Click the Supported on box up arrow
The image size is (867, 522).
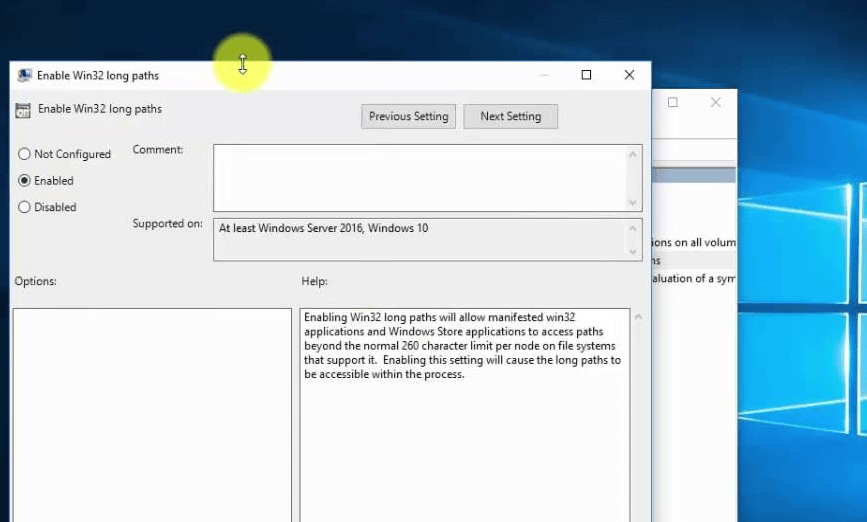[633, 228]
